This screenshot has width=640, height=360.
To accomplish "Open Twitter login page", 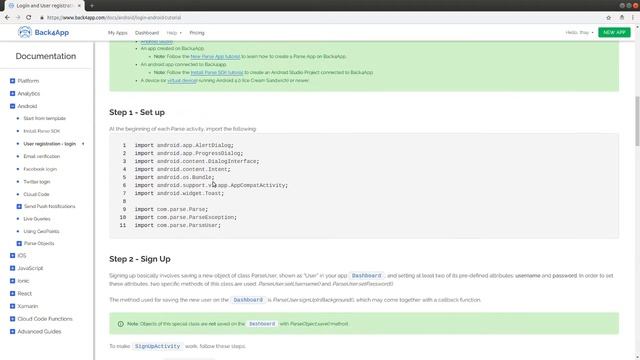I will tap(37, 182).
